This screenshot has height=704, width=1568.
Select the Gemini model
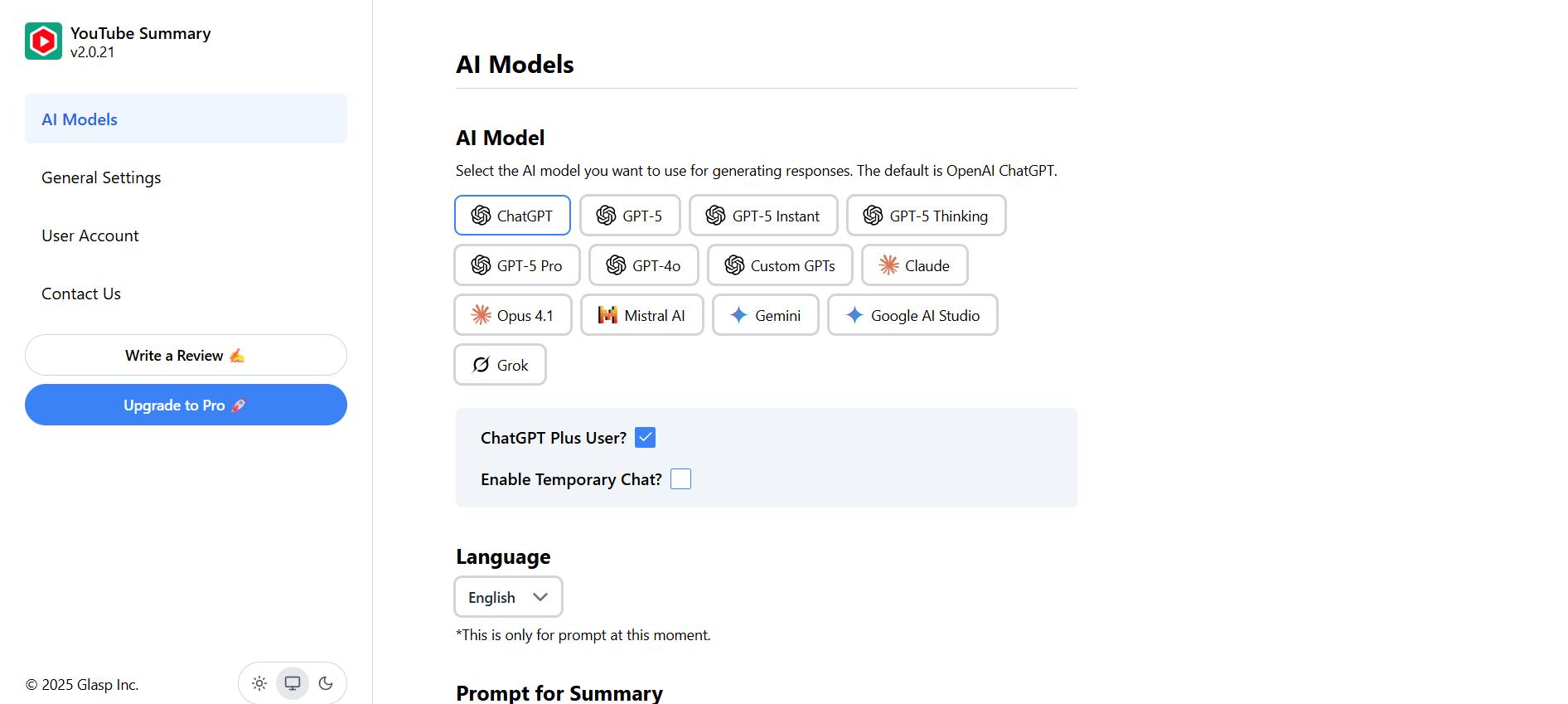(765, 315)
